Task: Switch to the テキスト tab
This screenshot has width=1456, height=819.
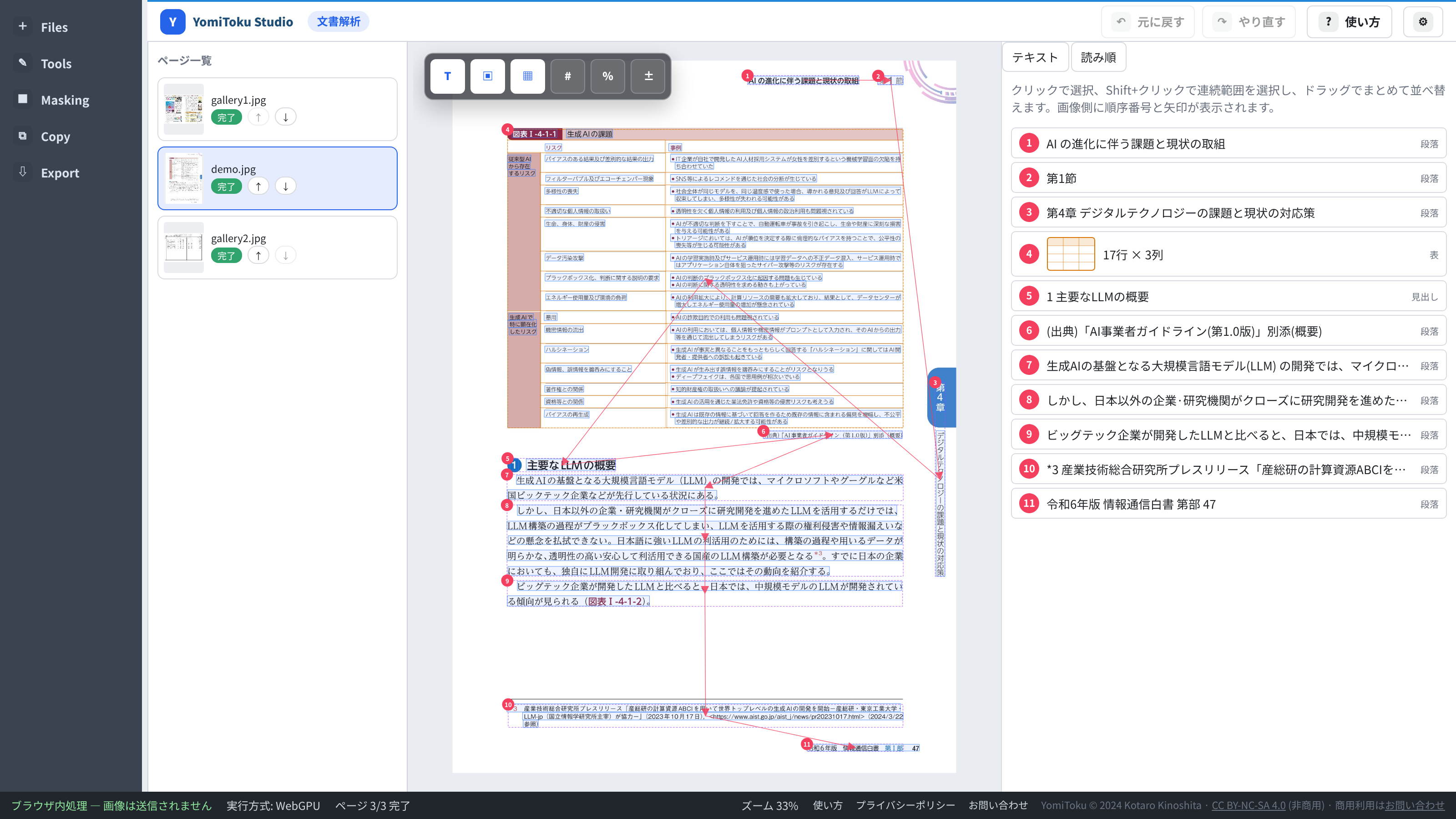Action: (x=1035, y=57)
